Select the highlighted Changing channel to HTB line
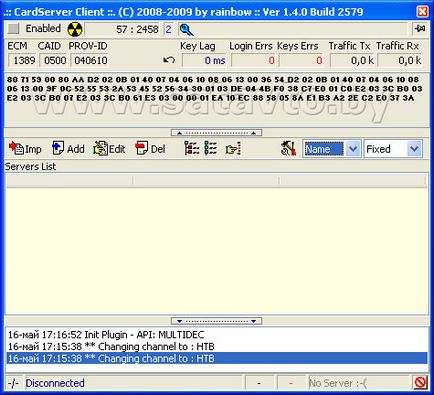434x395 pixels. (217, 359)
